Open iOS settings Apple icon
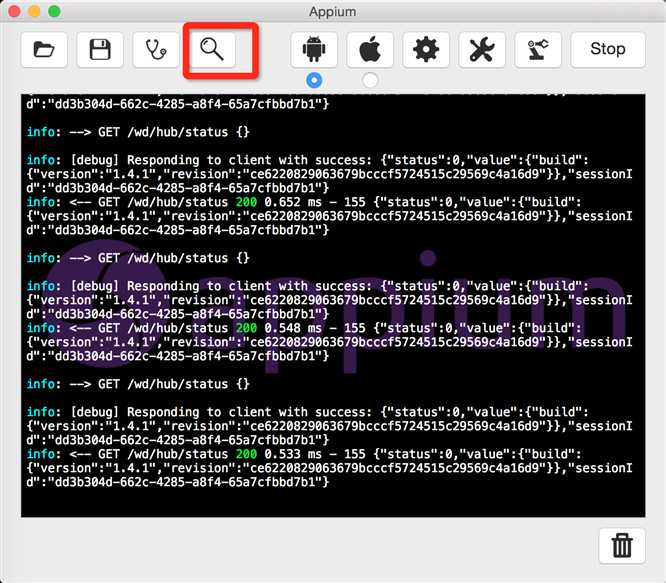Screen dimensions: 666x583 point(370,50)
